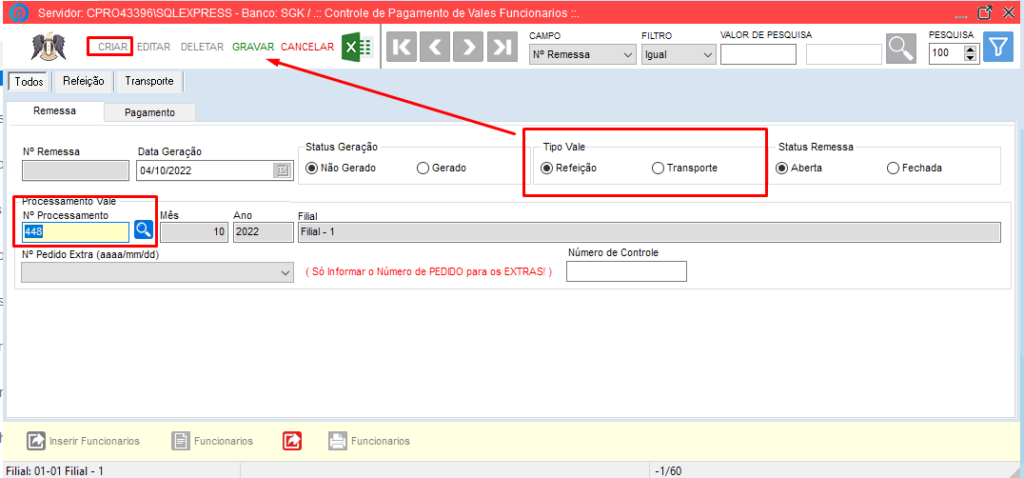Click the Número de Controle field

(x=626, y=272)
